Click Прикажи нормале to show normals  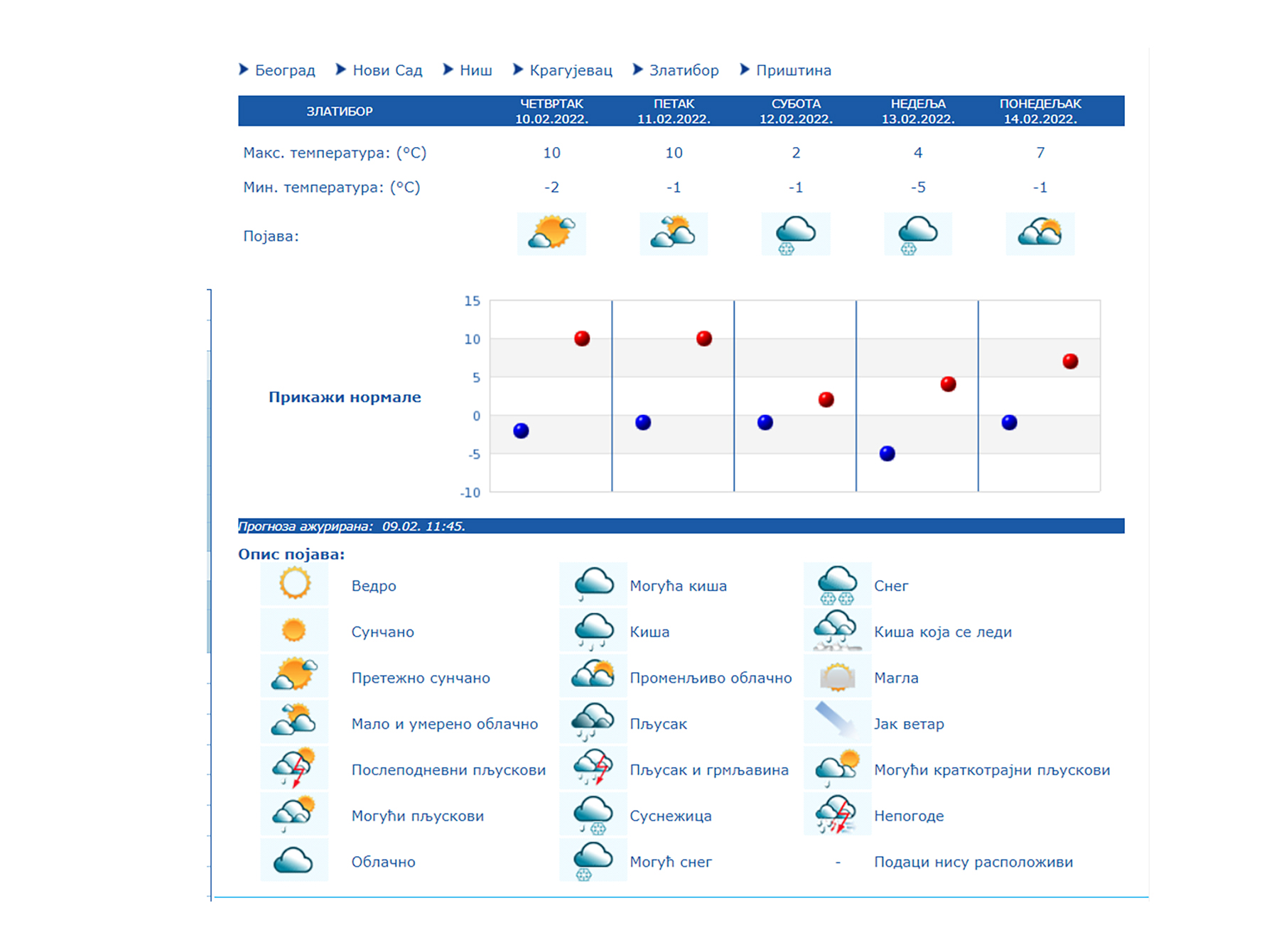point(345,397)
